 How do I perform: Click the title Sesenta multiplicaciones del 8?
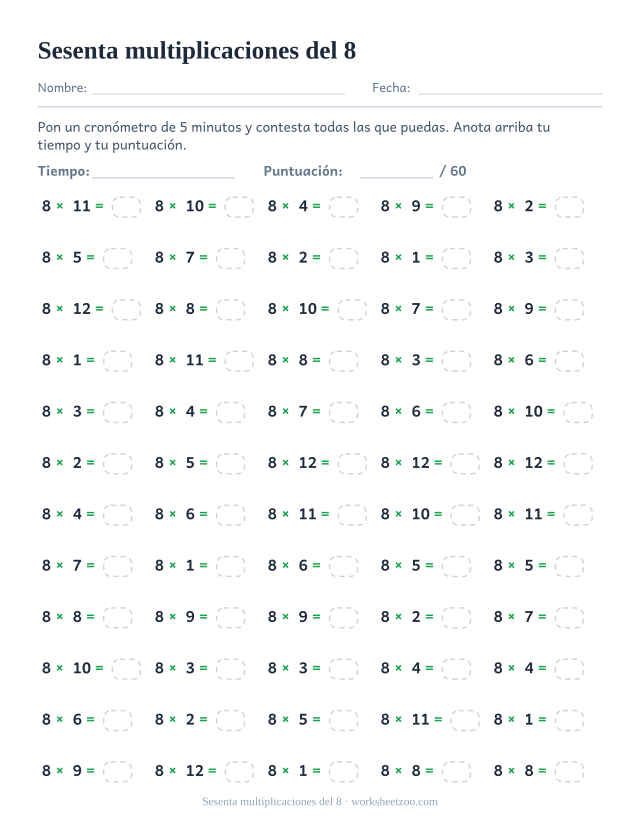pos(197,51)
